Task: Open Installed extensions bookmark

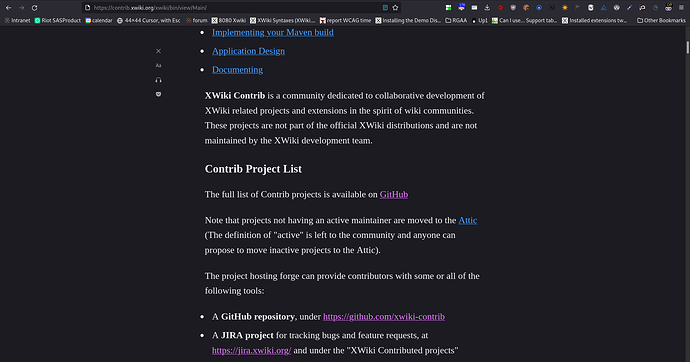Action: click(595, 20)
